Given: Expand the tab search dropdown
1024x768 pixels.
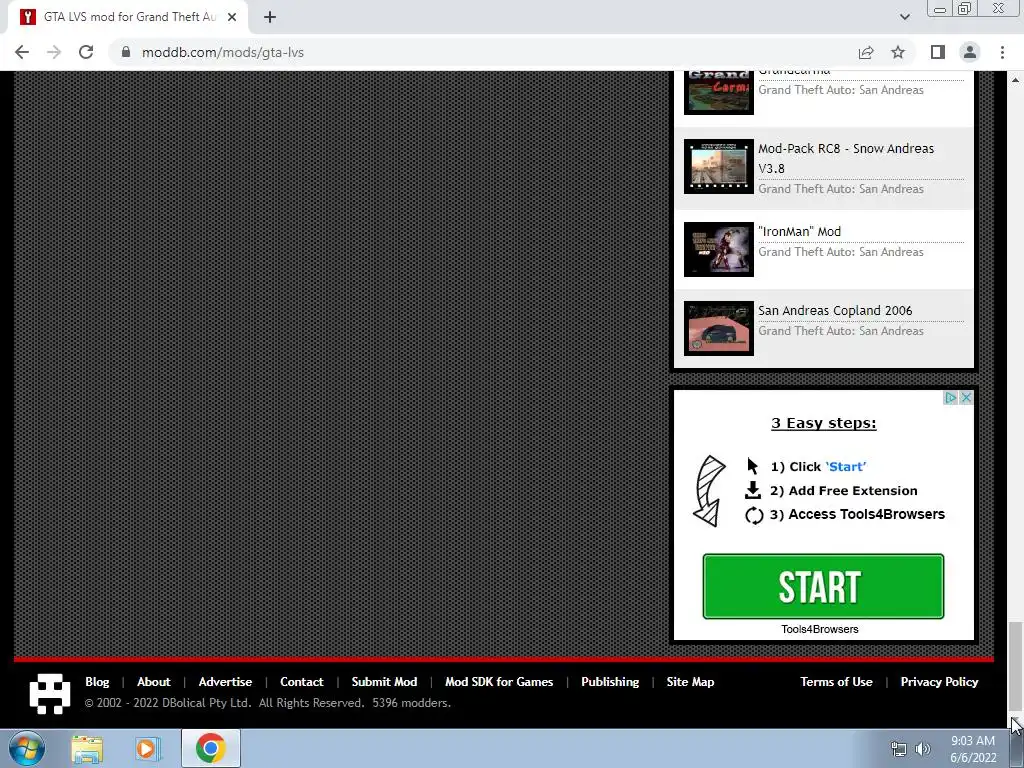Looking at the screenshot, I should point(904,17).
